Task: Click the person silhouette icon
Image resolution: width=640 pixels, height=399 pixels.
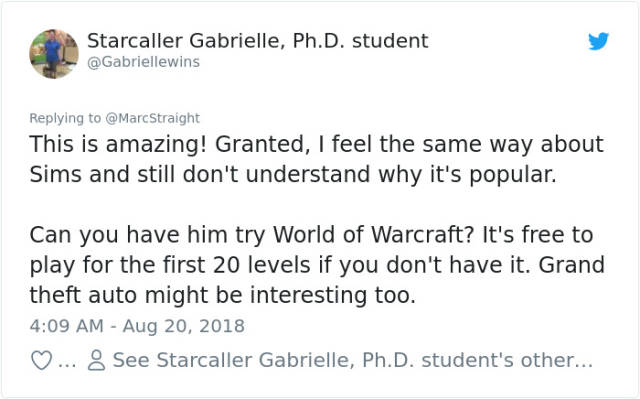Action: coord(97,360)
